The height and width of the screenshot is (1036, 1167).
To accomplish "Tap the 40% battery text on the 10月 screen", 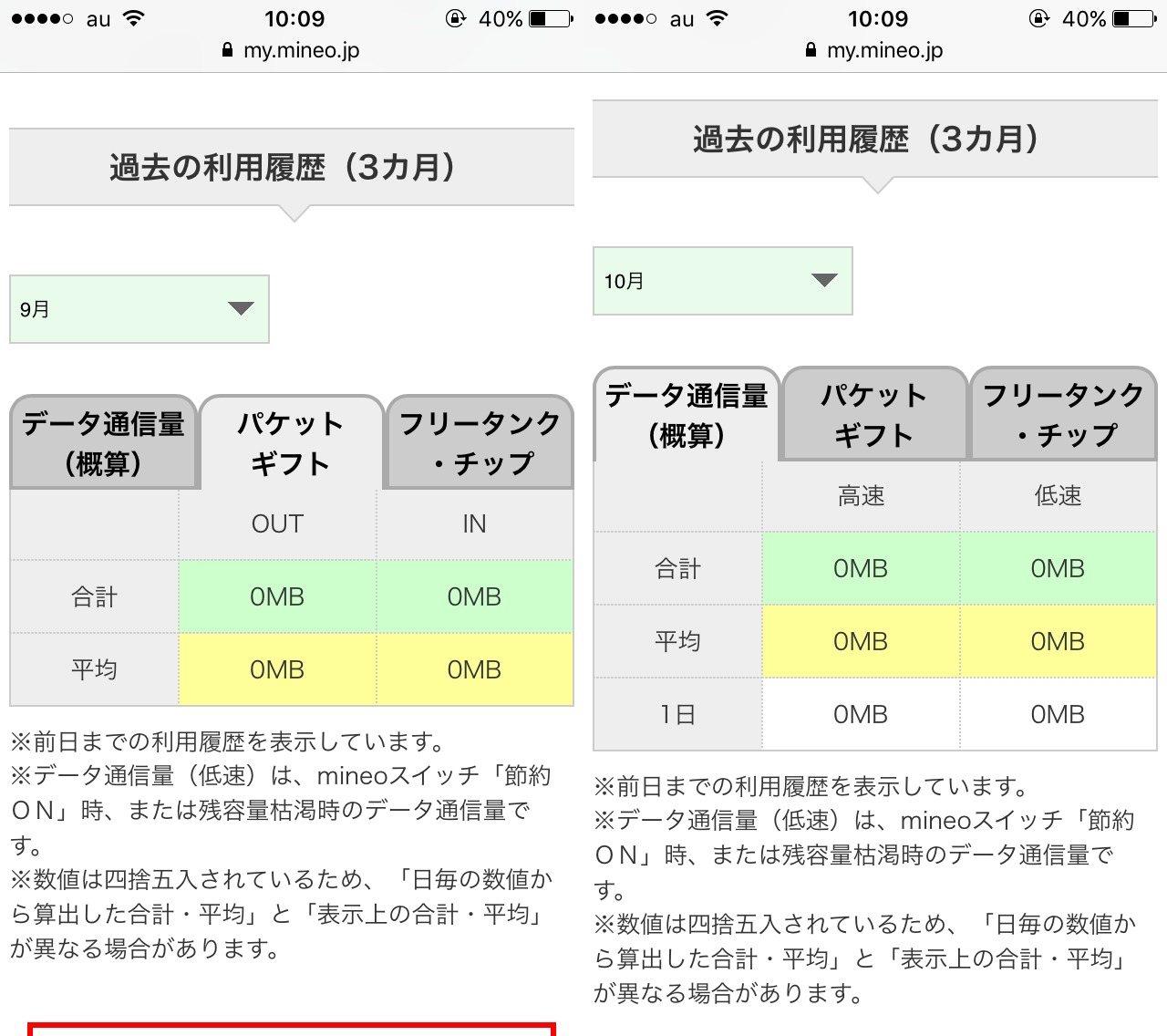I will [x=1084, y=18].
